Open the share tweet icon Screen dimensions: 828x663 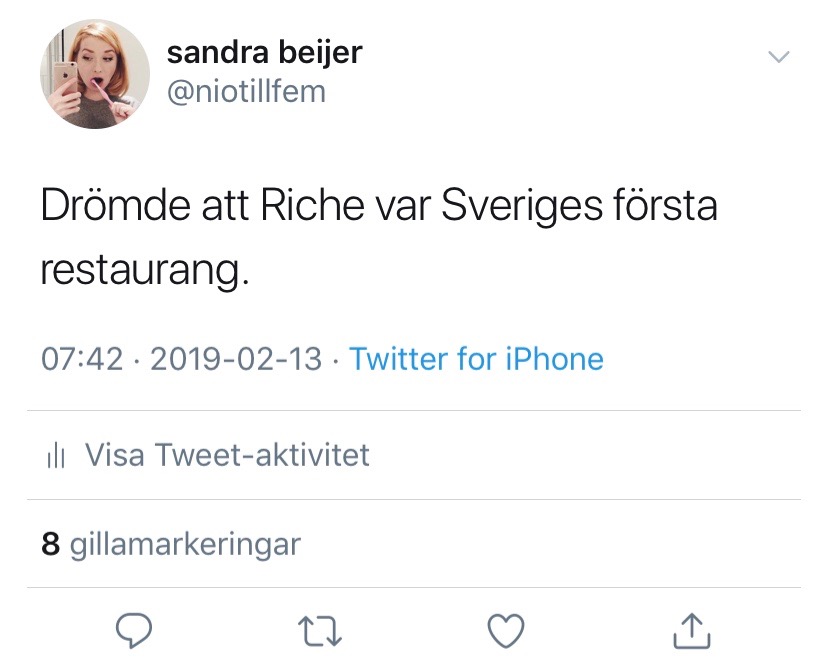(692, 629)
